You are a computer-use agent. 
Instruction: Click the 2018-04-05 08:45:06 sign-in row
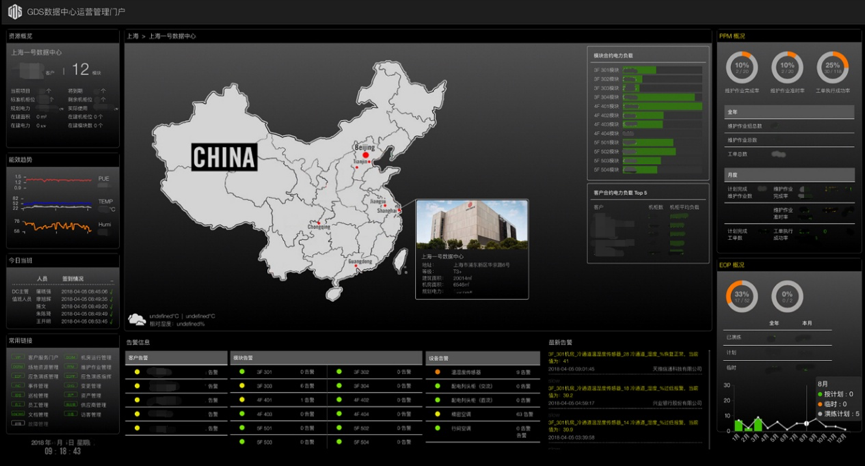pos(62,291)
